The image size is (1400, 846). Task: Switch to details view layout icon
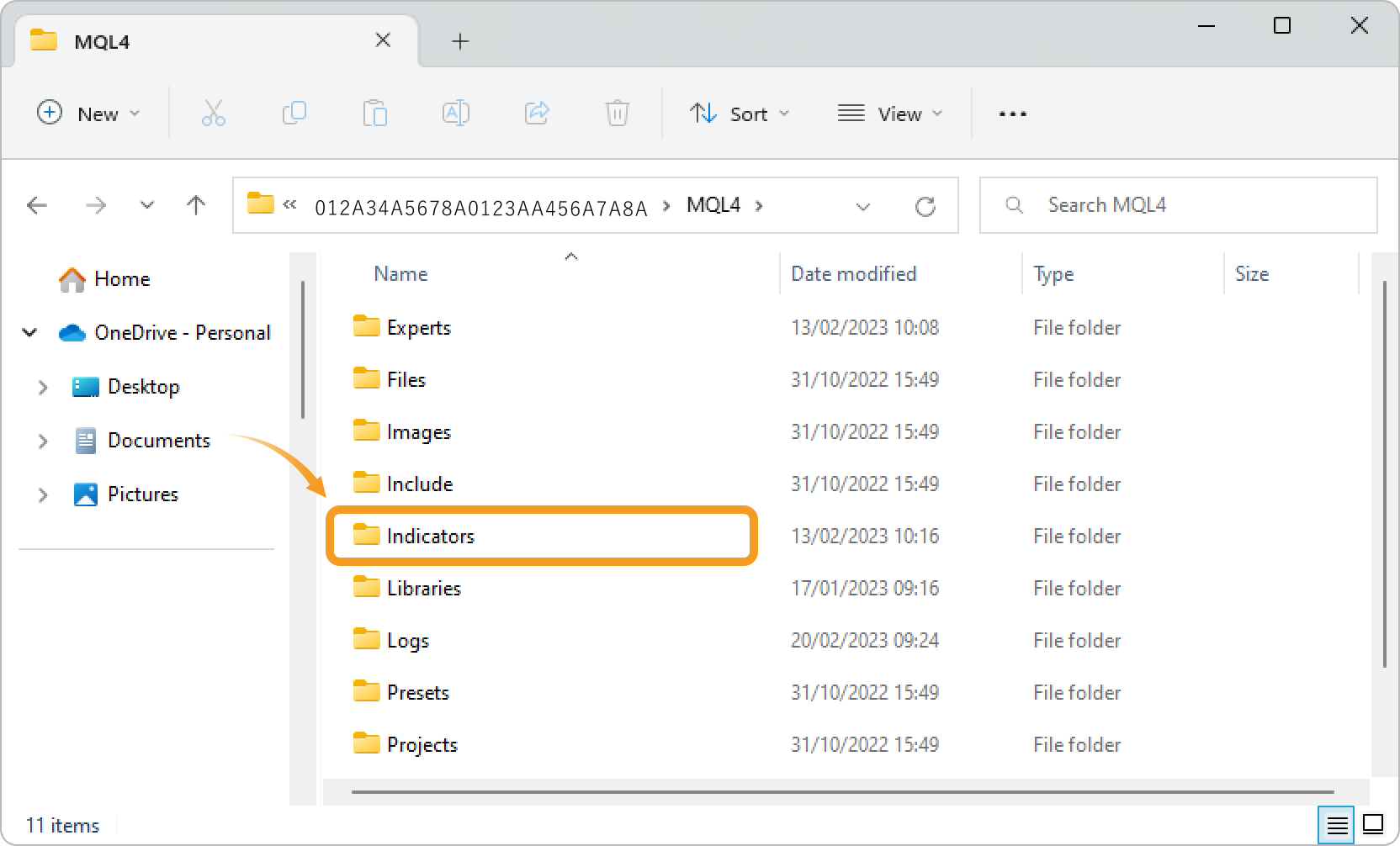tap(1337, 825)
